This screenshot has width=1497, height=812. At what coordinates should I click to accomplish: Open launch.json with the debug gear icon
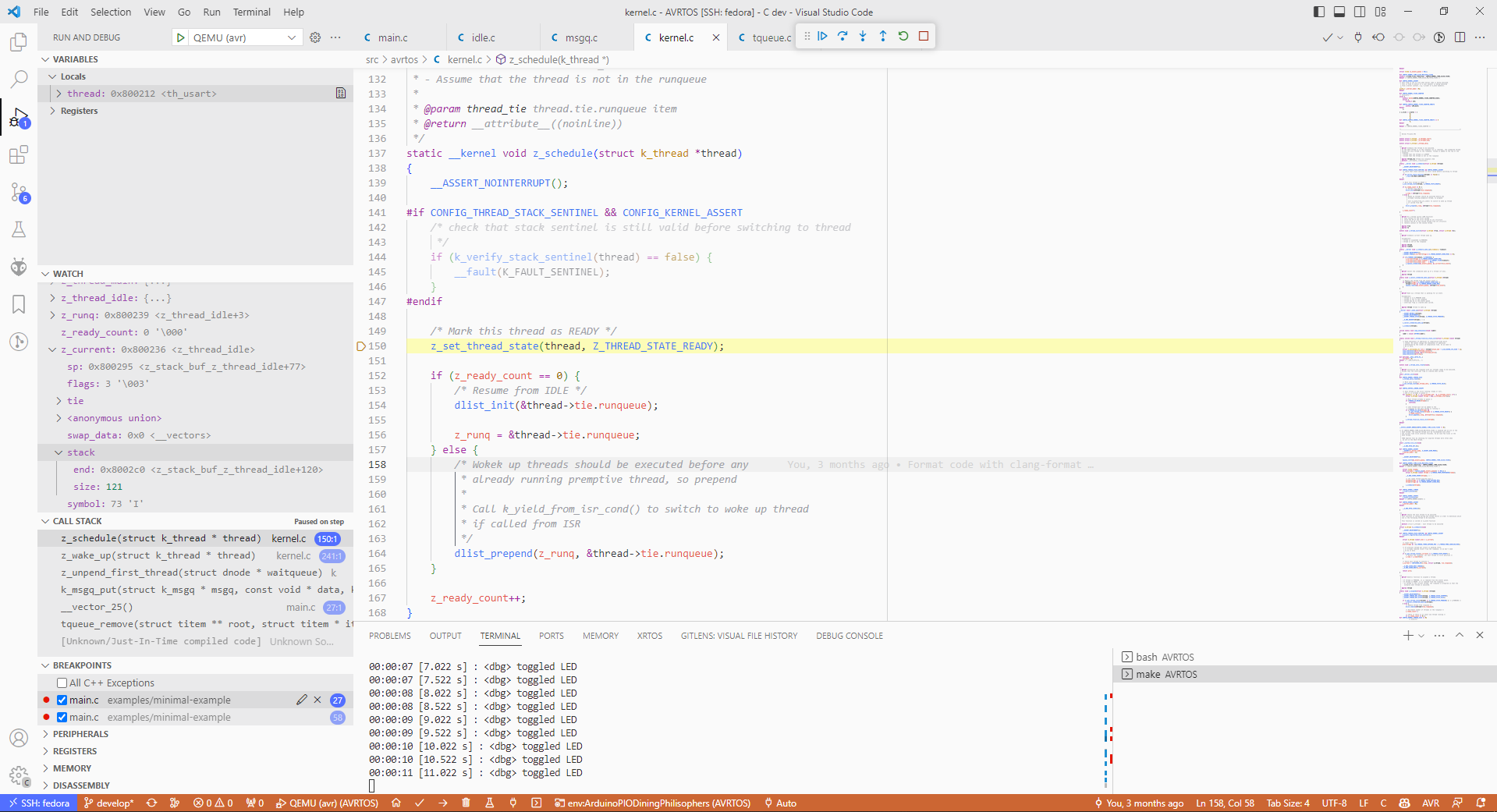[x=315, y=37]
